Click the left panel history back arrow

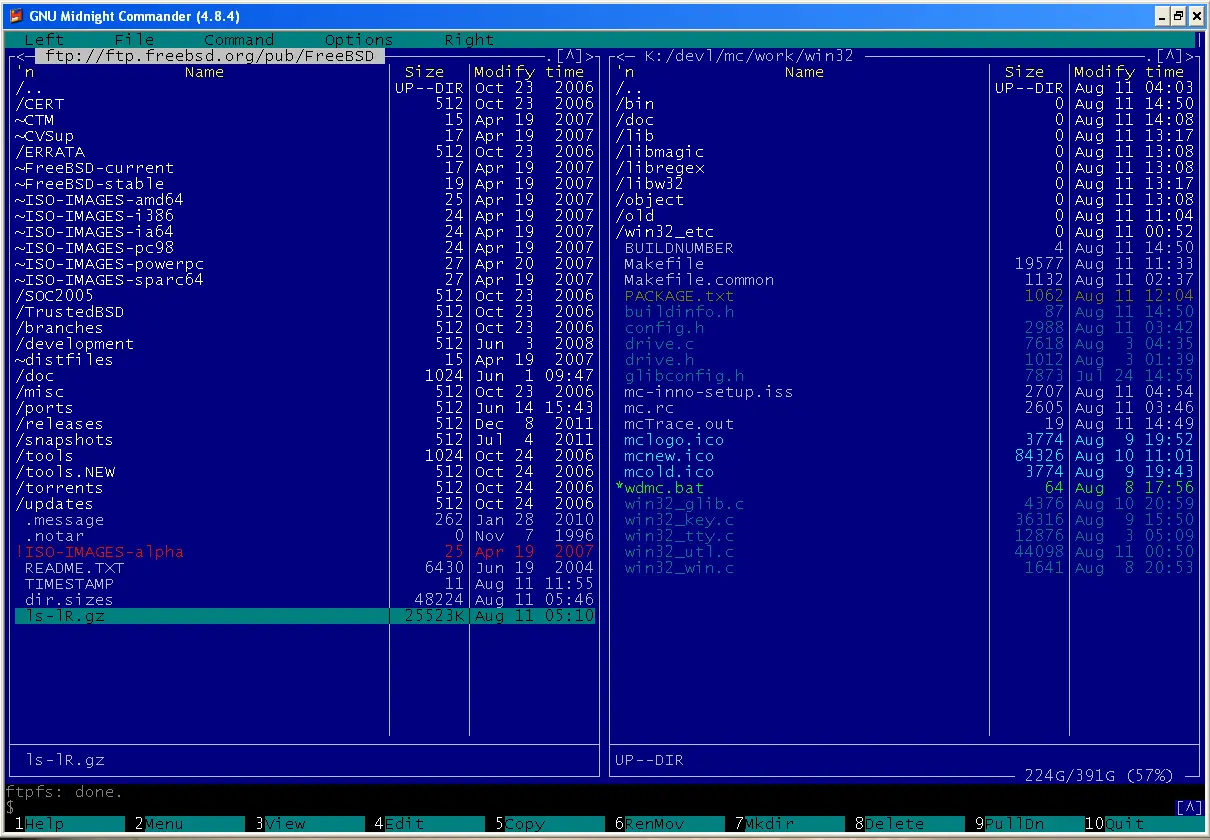click(19, 57)
